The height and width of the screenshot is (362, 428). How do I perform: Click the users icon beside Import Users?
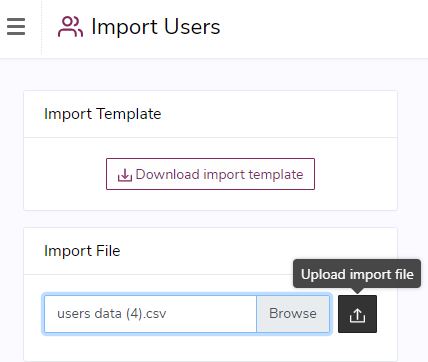coord(70,27)
